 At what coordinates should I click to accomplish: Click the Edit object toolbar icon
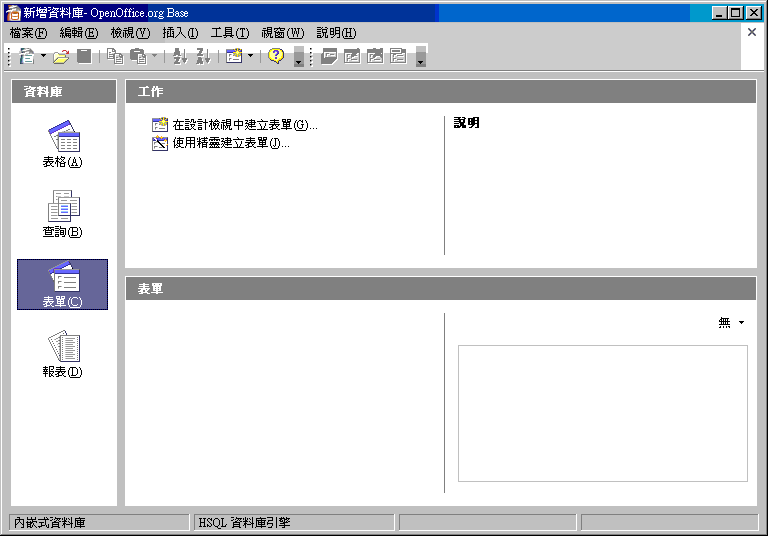pos(352,56)
